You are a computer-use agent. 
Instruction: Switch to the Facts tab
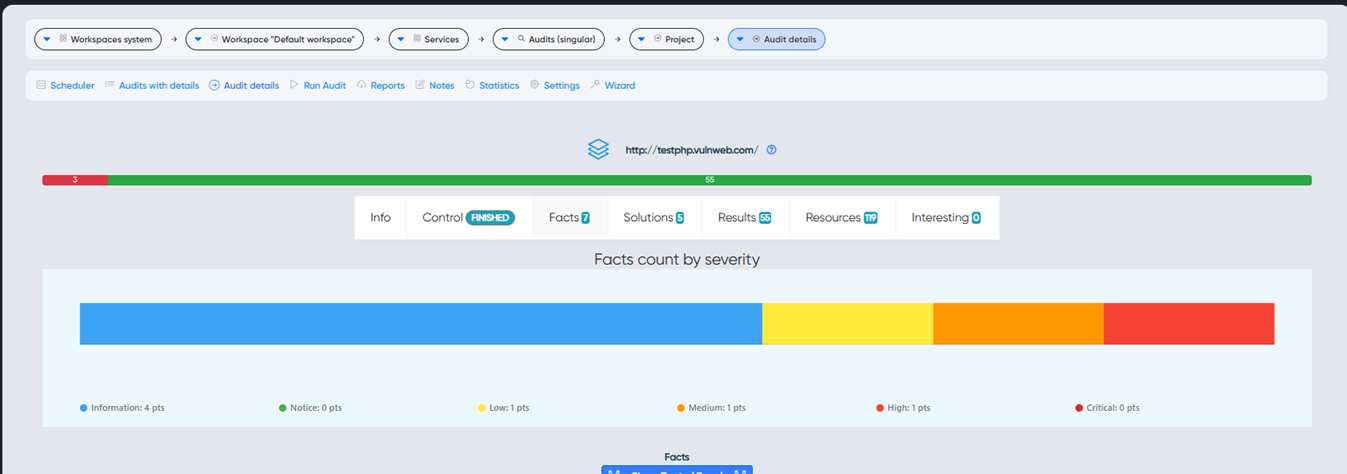coord(570,217)
